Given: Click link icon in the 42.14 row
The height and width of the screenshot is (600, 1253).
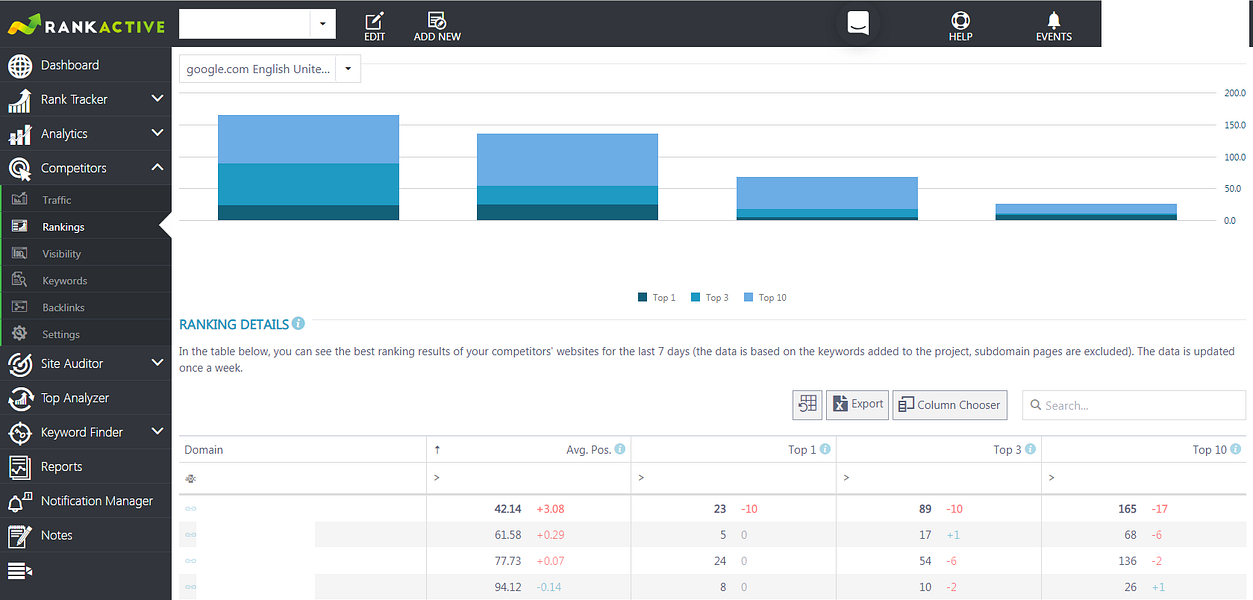Looking at the screenshot, I should coord(190,509).
